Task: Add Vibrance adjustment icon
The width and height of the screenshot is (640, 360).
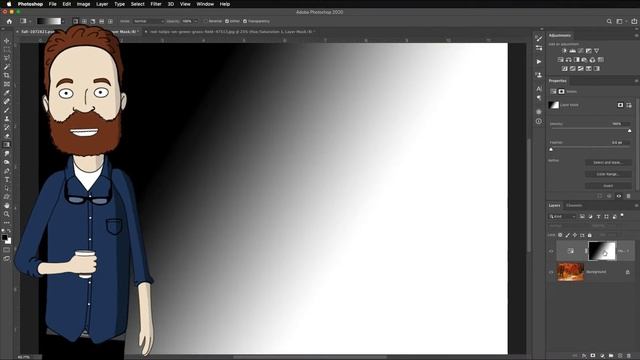Action: tap(596, 51)
